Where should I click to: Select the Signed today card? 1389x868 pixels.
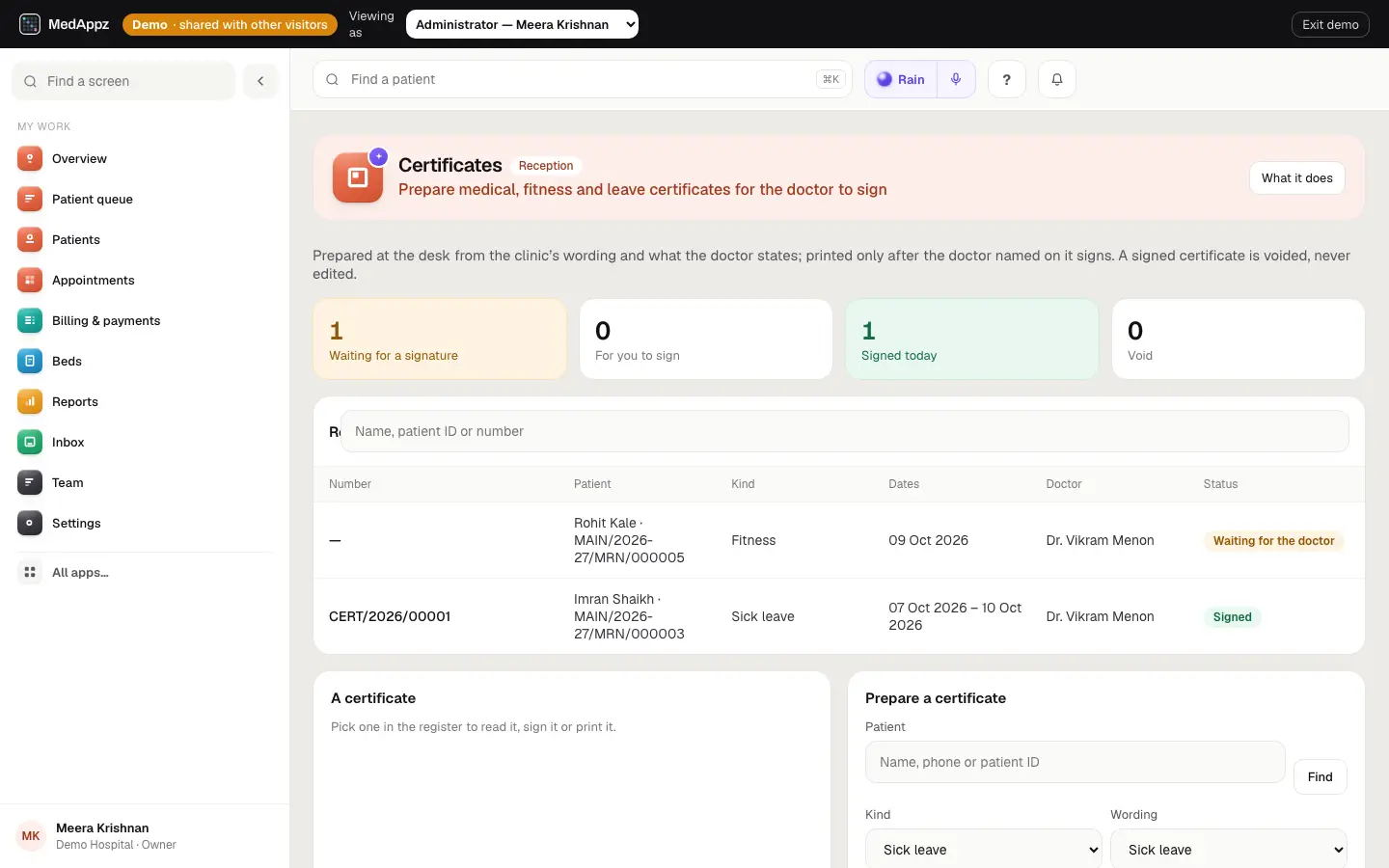point(972,339)
